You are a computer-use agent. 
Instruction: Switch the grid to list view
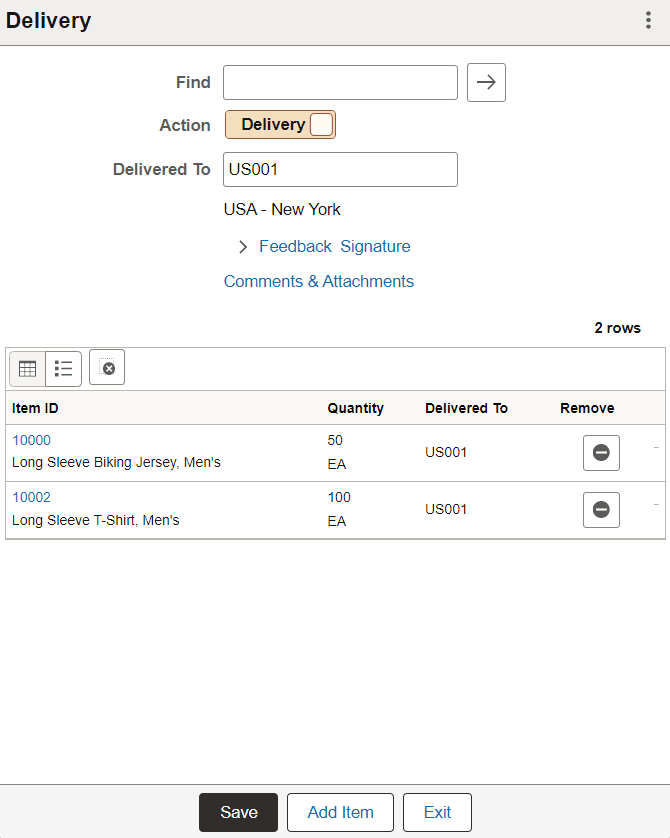click(63, 368)
